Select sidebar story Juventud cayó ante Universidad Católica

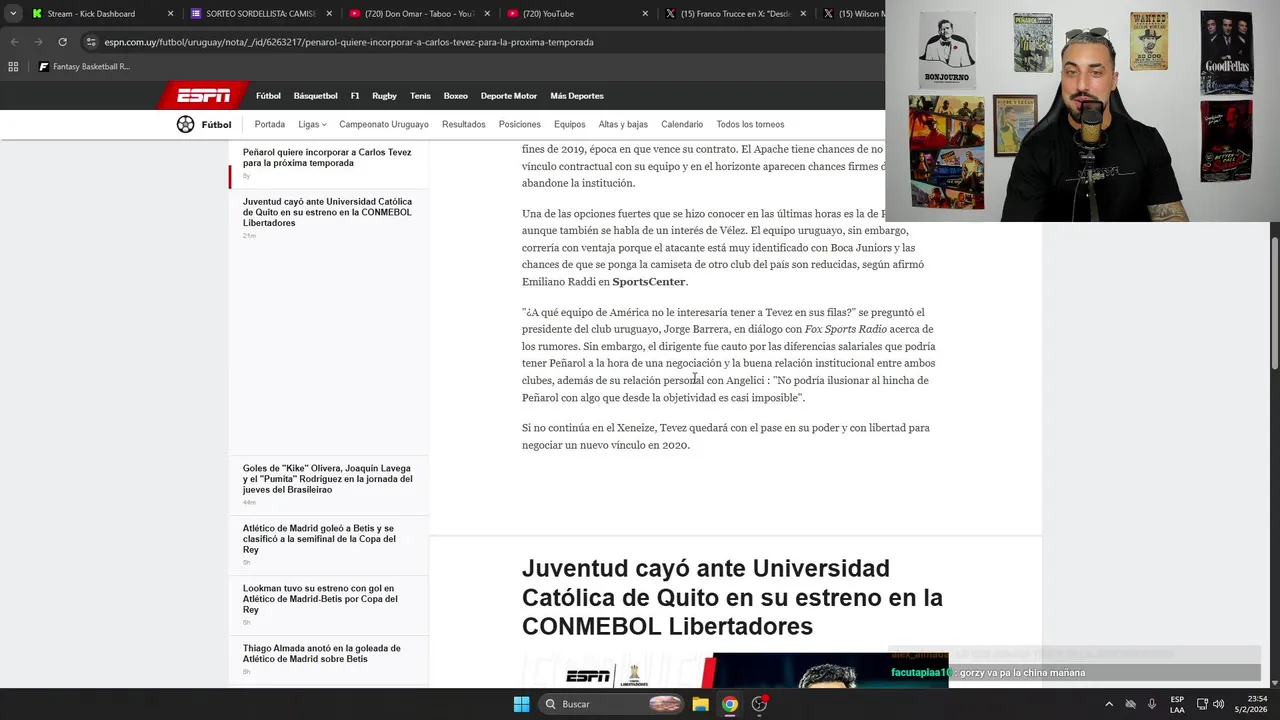[327, 212]
